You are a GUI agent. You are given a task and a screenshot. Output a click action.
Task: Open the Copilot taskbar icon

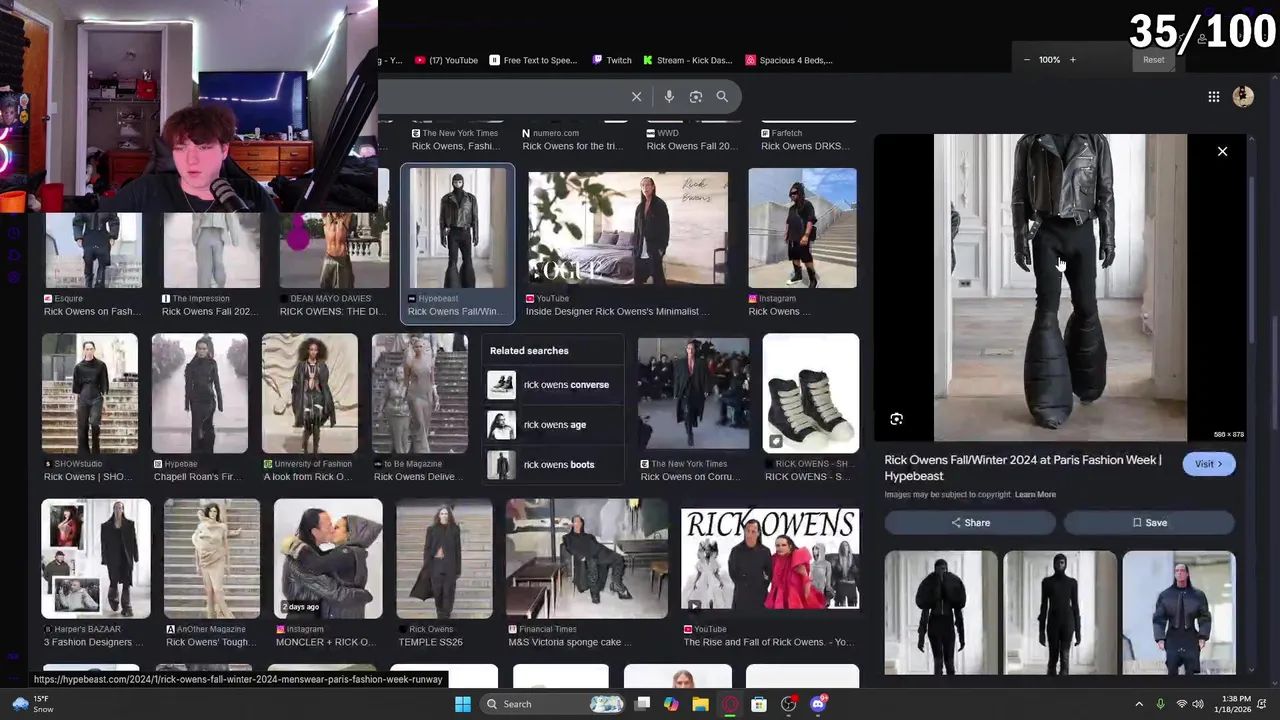tap(671, 704)
